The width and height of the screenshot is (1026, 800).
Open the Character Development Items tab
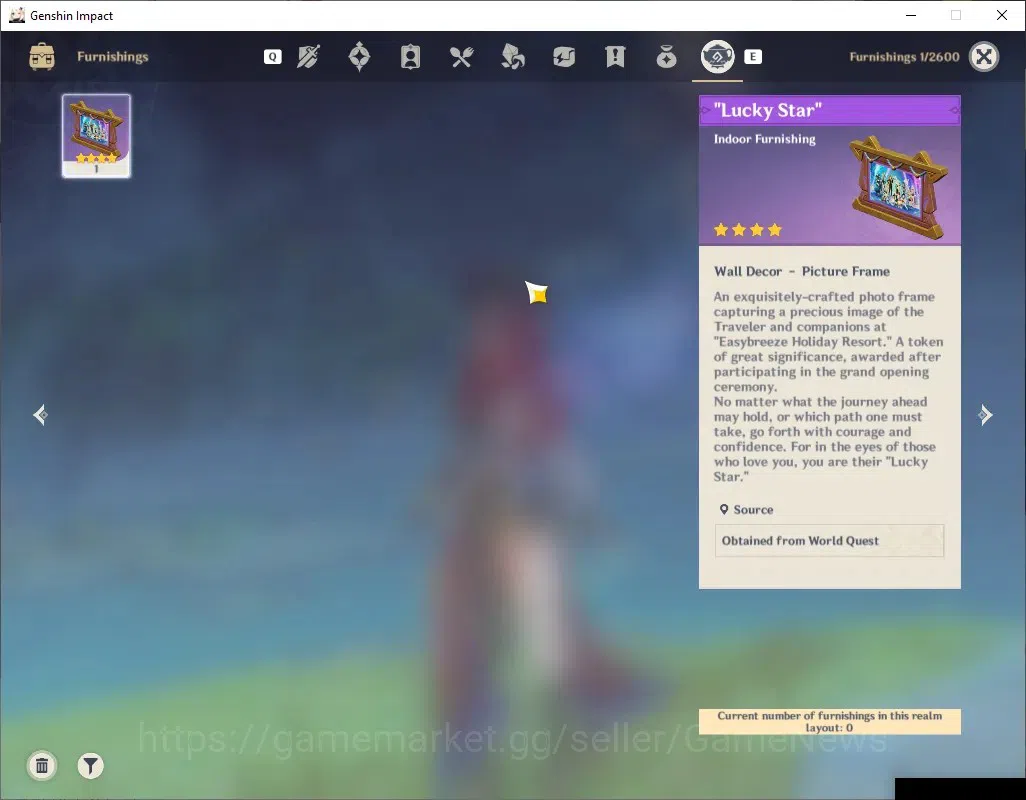pos(410,57)
